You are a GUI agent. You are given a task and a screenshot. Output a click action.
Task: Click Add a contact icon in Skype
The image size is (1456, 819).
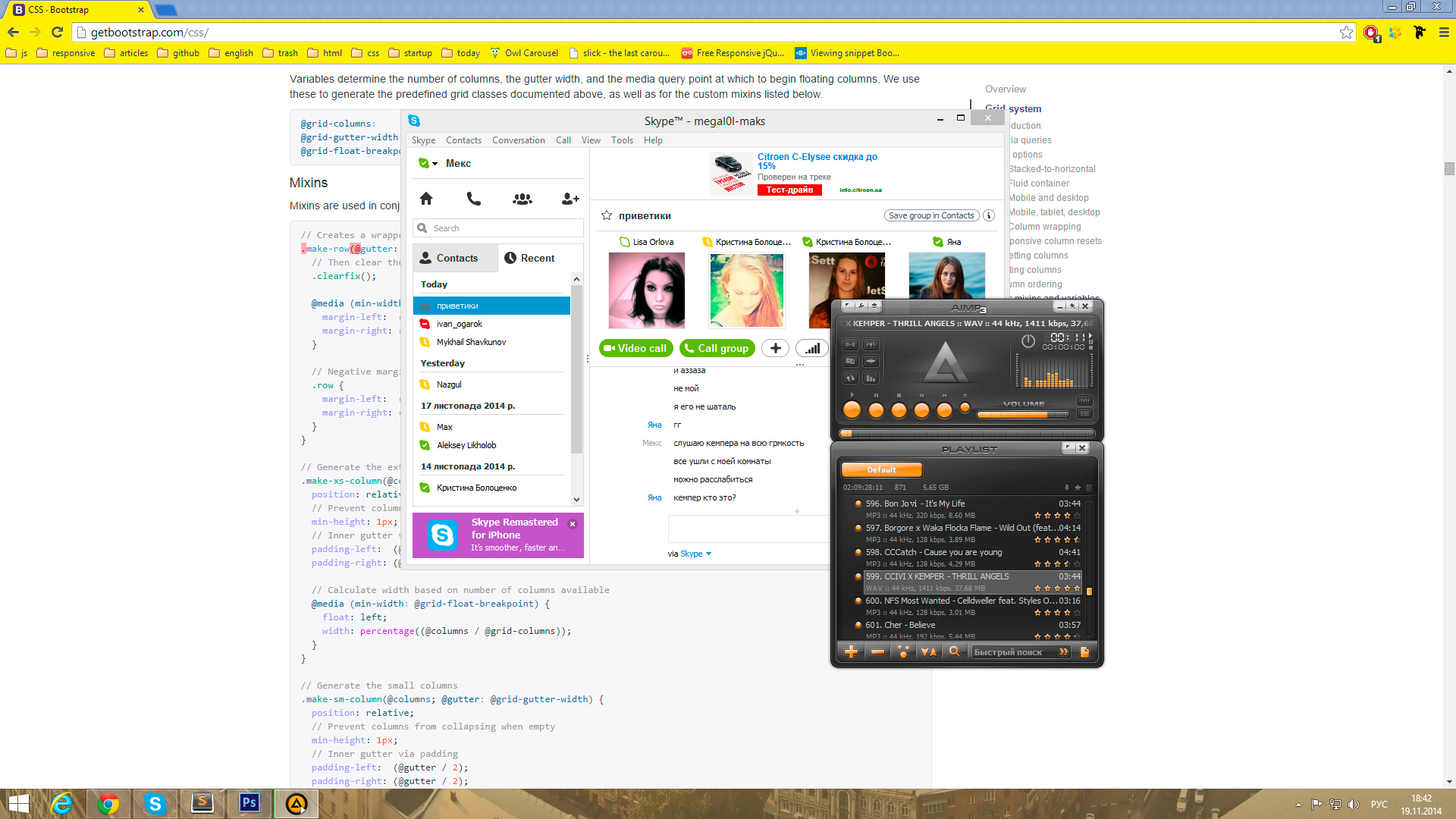pos(570,199)
